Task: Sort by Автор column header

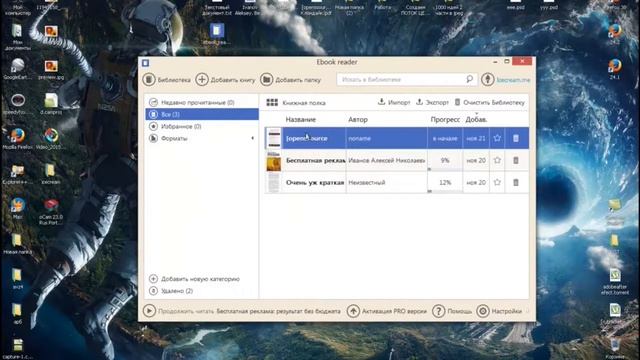Action: (x=358, y=120)
